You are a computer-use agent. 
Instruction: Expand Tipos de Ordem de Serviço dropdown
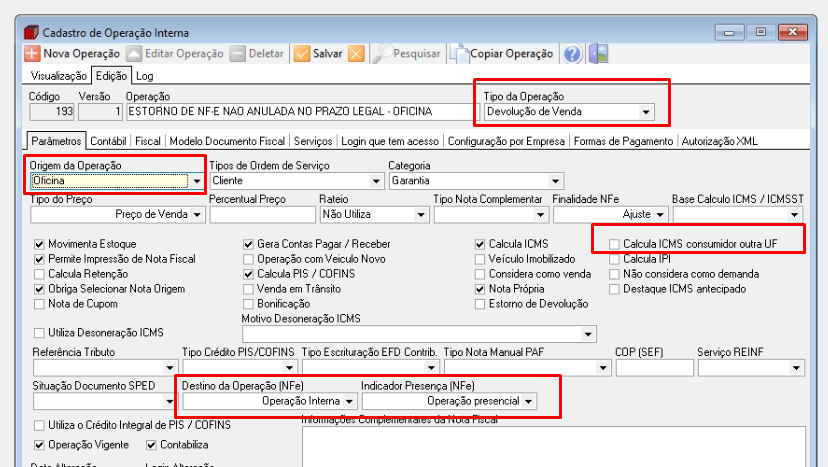(x=376, y=181)
